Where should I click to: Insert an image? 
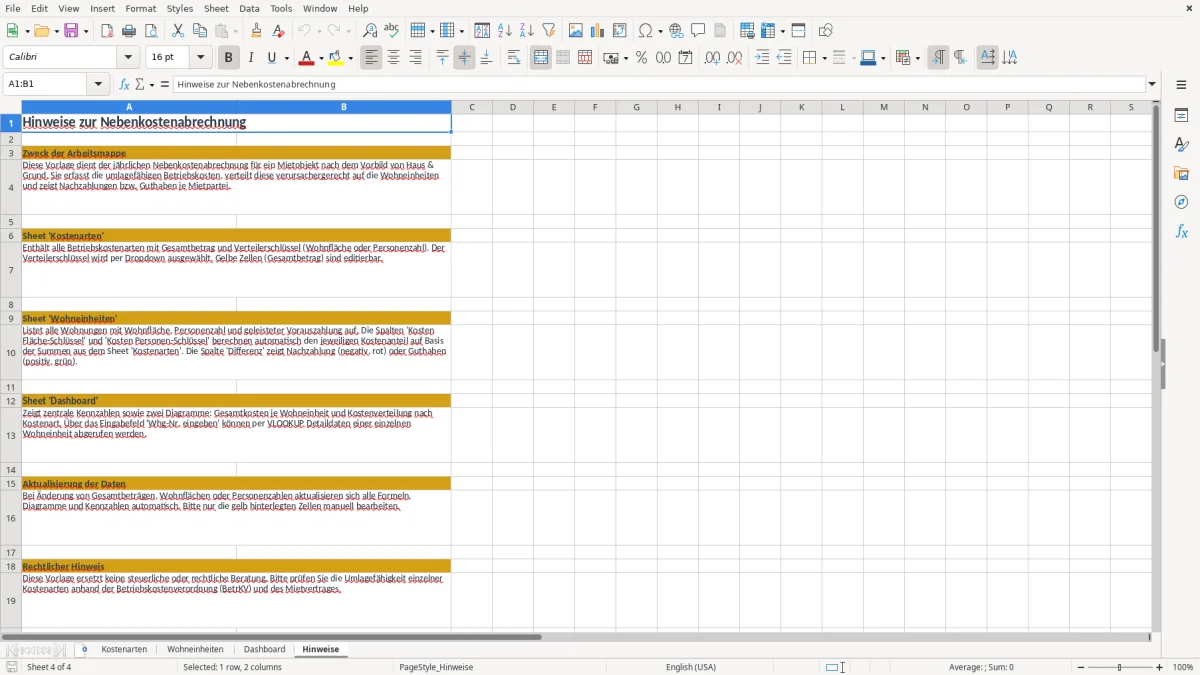click(x=576, y=31)
